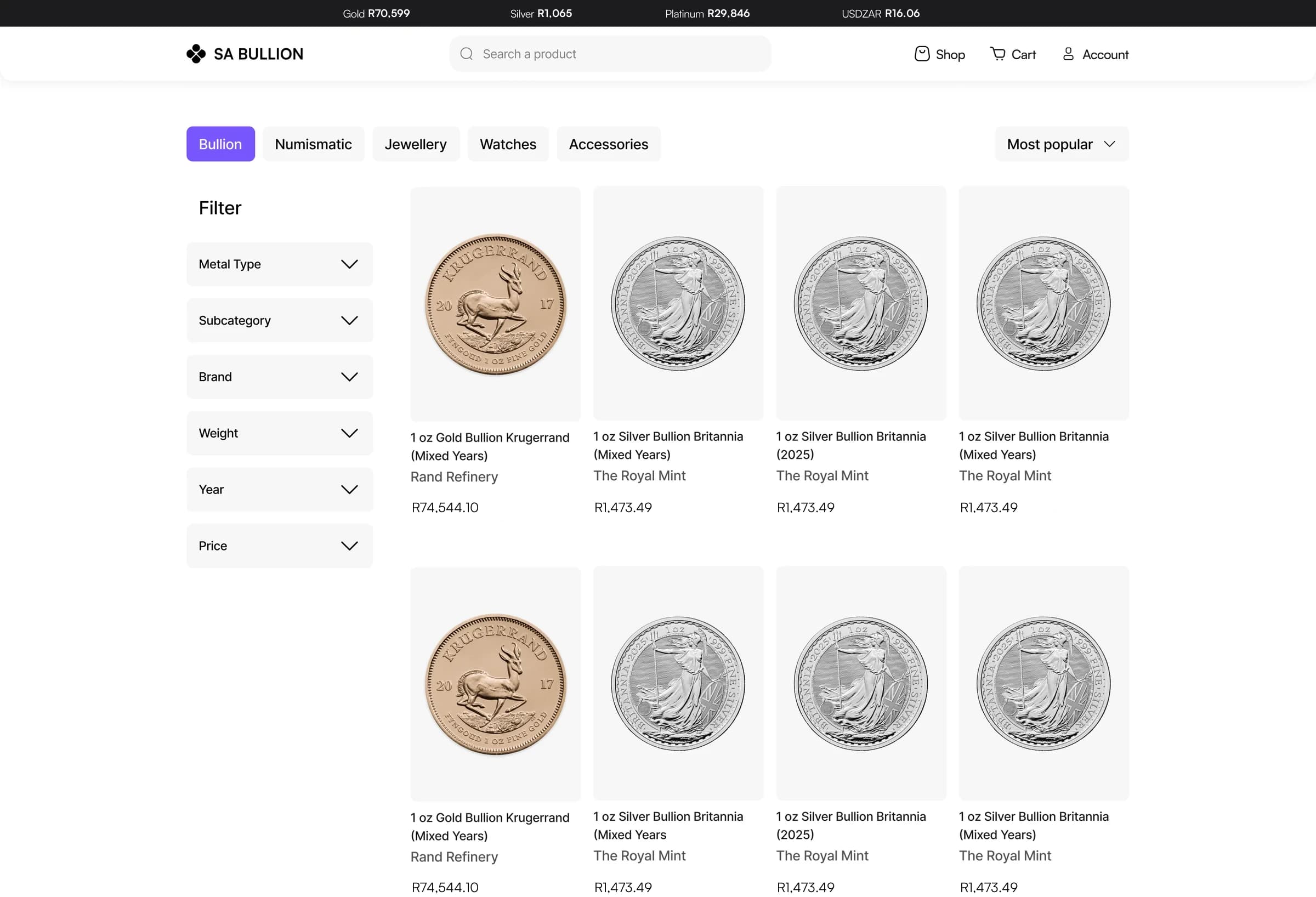
Task: Open the Britannia (2025) coin image, top row
Action: pyautogui.click(x=861, y=304)
